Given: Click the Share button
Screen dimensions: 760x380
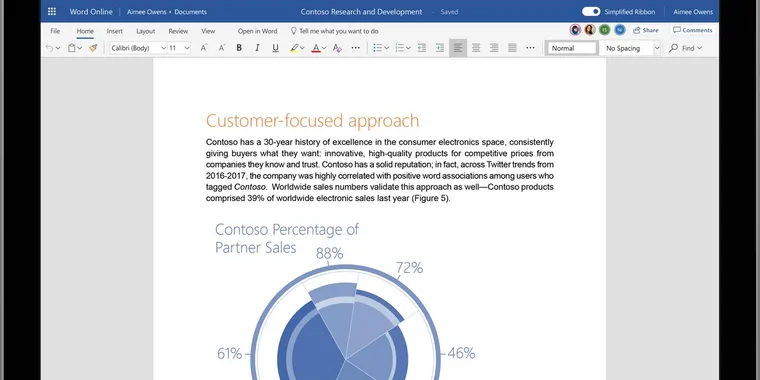Looking at the screenshot, I should coord(646,30).
